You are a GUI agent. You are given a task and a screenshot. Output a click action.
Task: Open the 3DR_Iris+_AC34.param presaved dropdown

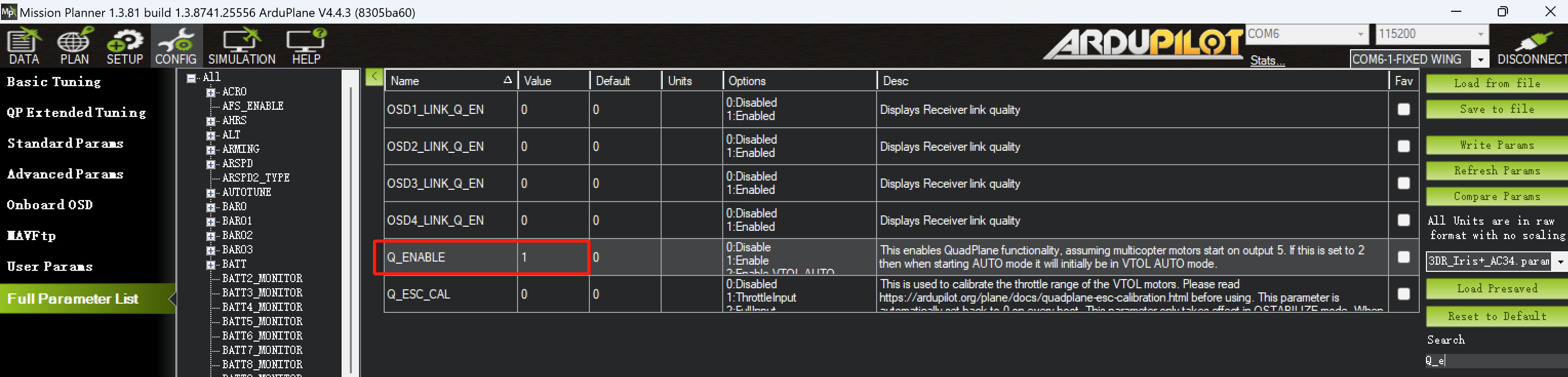1560,261
